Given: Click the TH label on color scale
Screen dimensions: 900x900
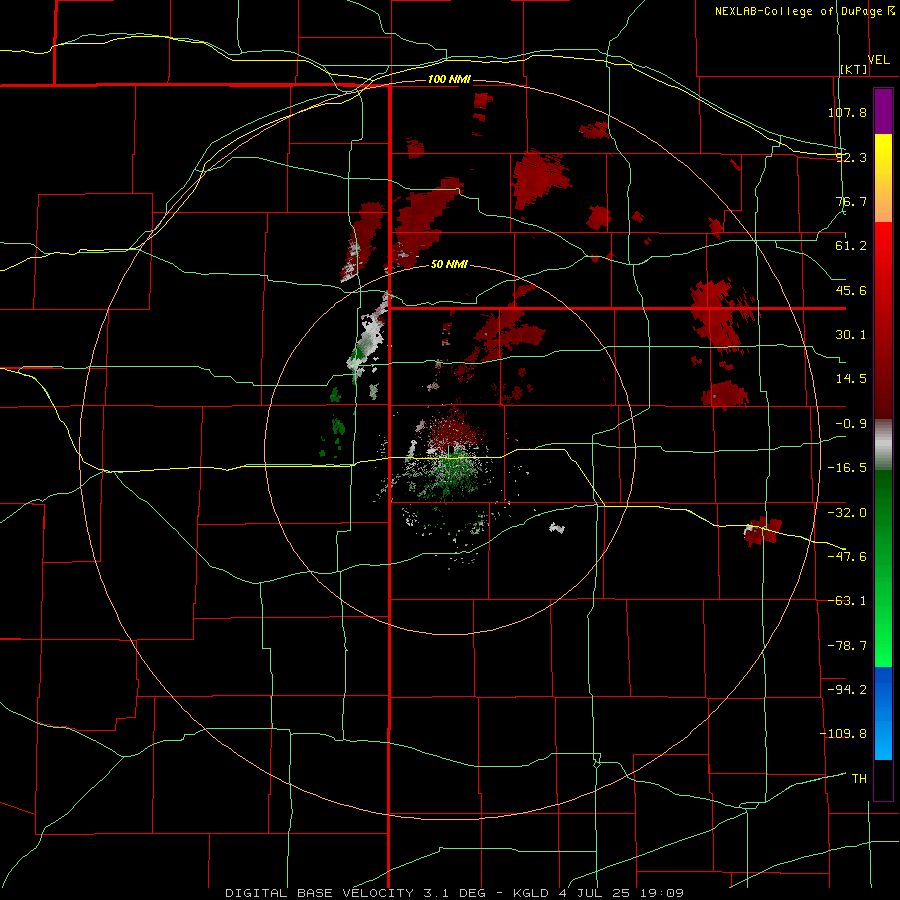Looking at the screenshot, I should (x=859, y=778).
